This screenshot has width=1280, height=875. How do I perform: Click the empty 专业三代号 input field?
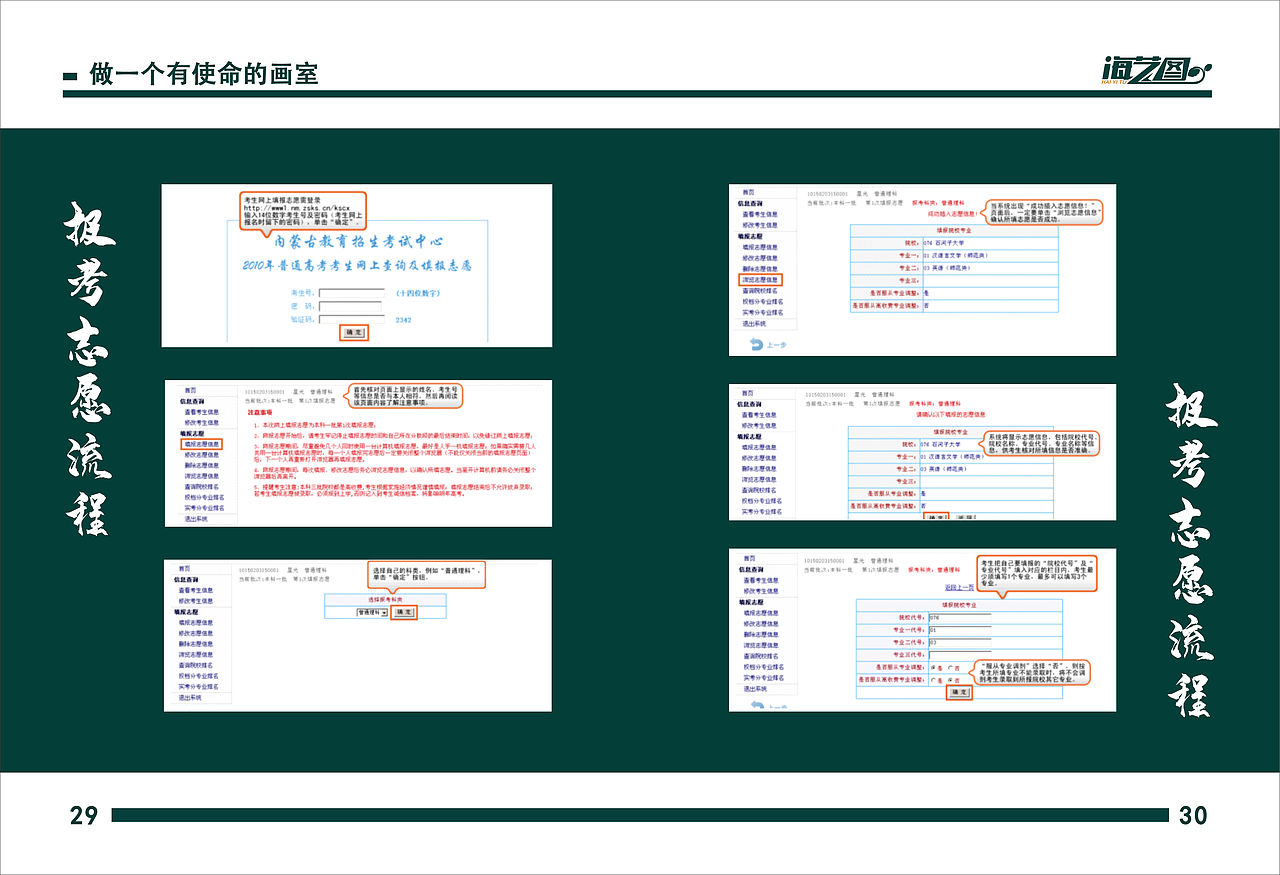tap(960, 655)
